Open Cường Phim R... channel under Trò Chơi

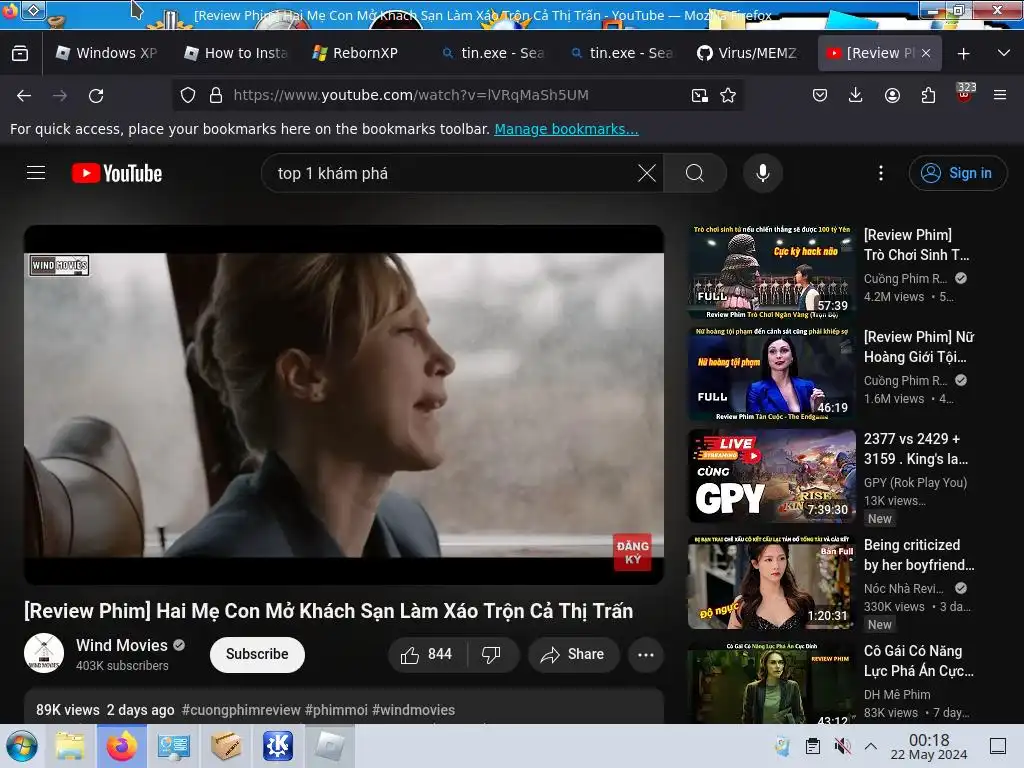pos(905,279)
